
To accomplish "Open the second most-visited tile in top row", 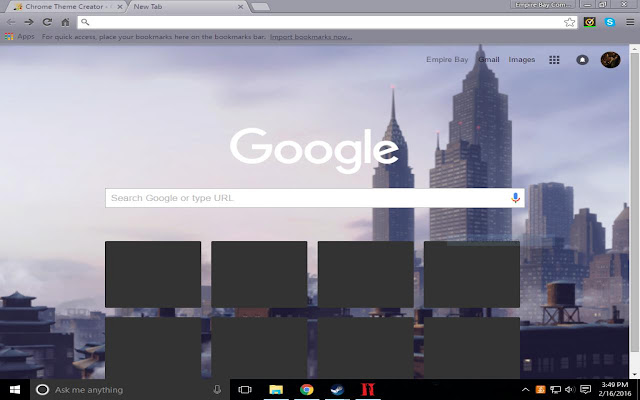I will [259, 274].
